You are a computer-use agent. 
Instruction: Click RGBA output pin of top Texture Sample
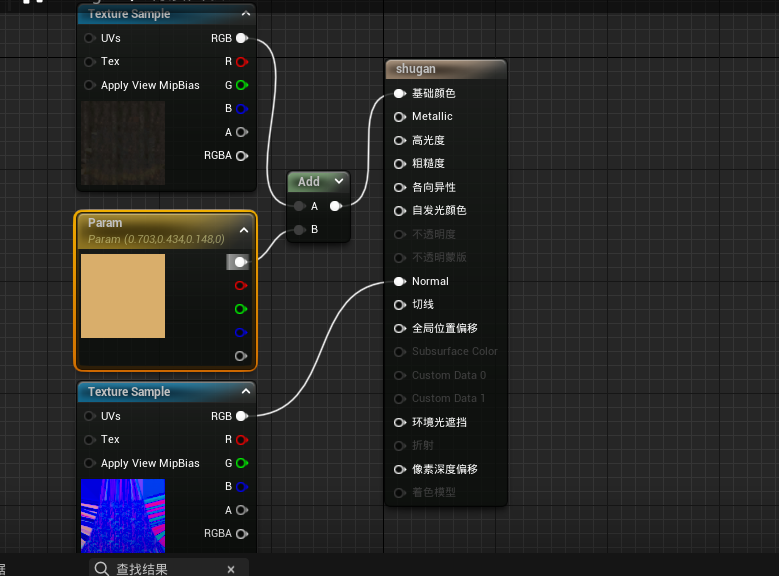[x=242, y=156]
